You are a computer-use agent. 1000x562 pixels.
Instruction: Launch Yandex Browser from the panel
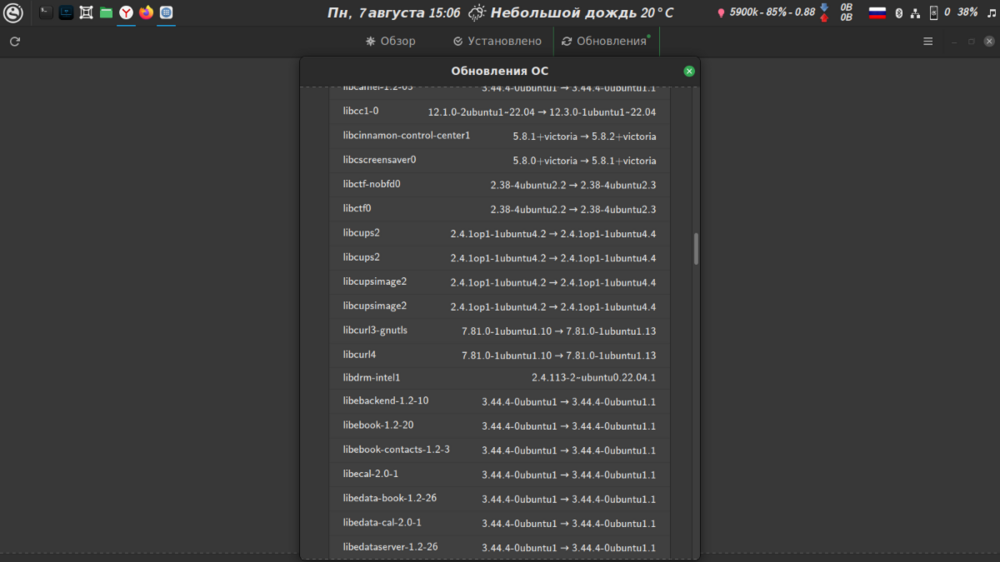(126, 12)
